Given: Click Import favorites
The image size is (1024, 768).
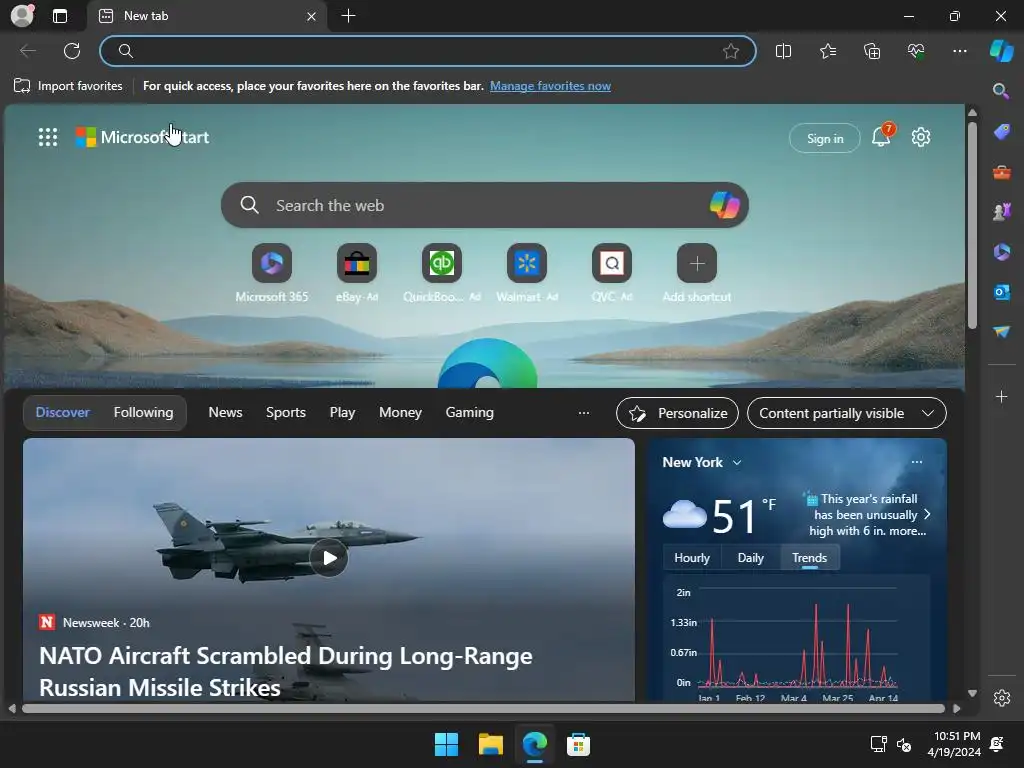Looking at the screenshot, I should (x=68, y=86).
